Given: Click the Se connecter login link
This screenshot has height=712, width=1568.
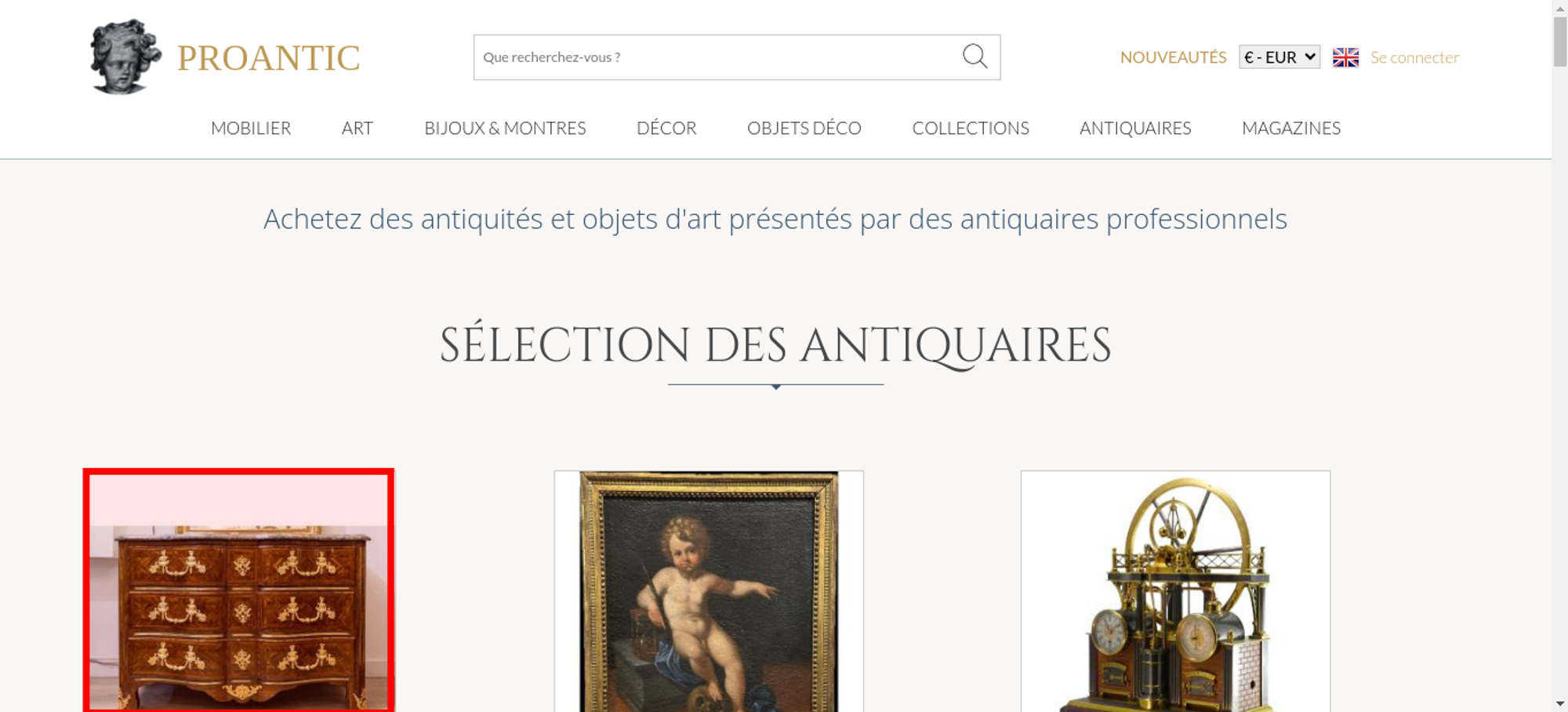Looking at the screenshot, I should point(1414,57).
